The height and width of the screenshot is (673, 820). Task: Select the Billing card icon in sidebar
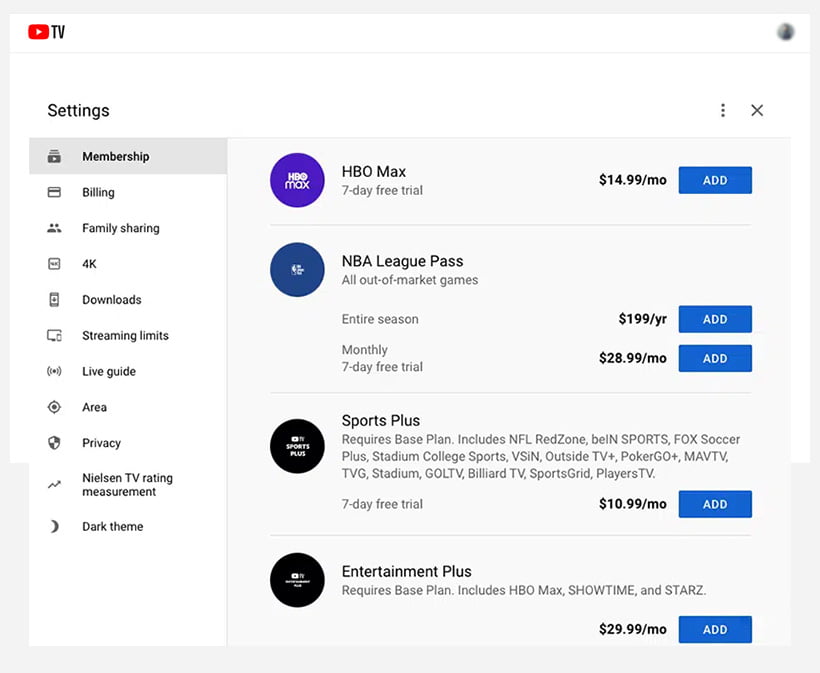[x=57, y=192]
